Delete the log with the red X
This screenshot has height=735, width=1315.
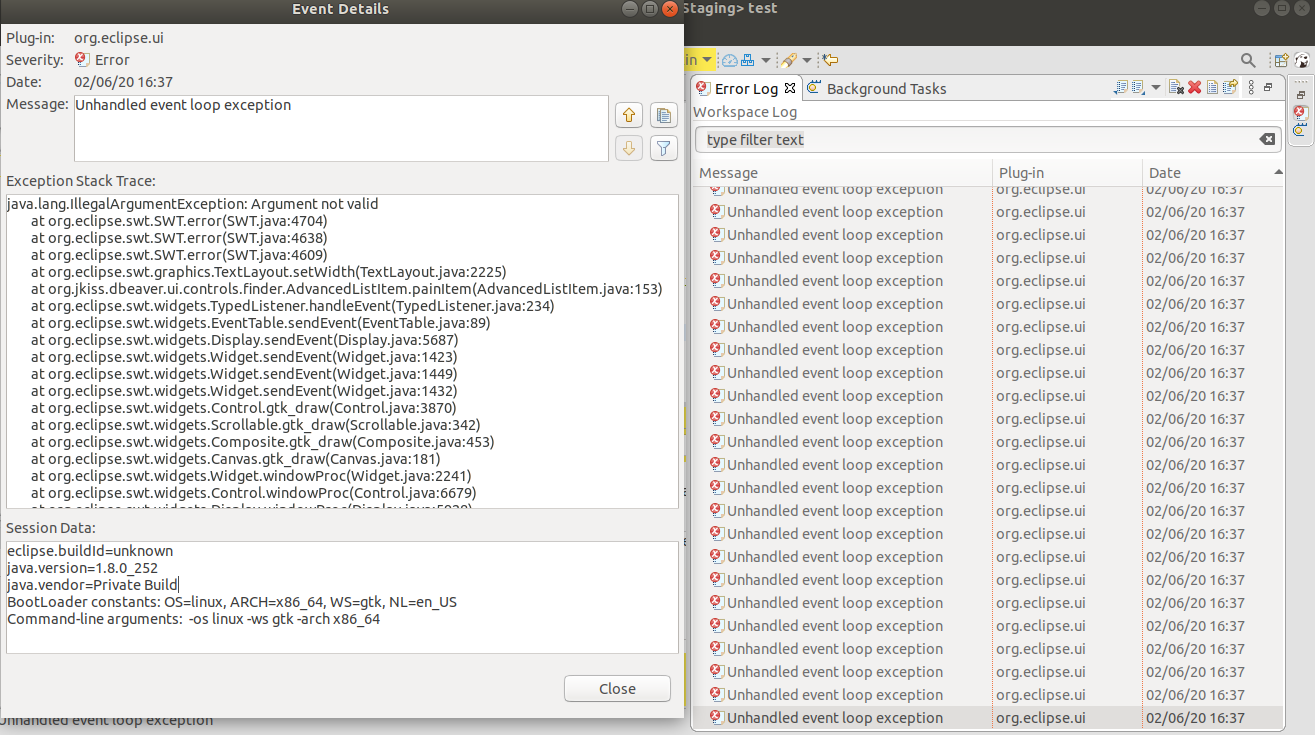(x=1194, y=87)
